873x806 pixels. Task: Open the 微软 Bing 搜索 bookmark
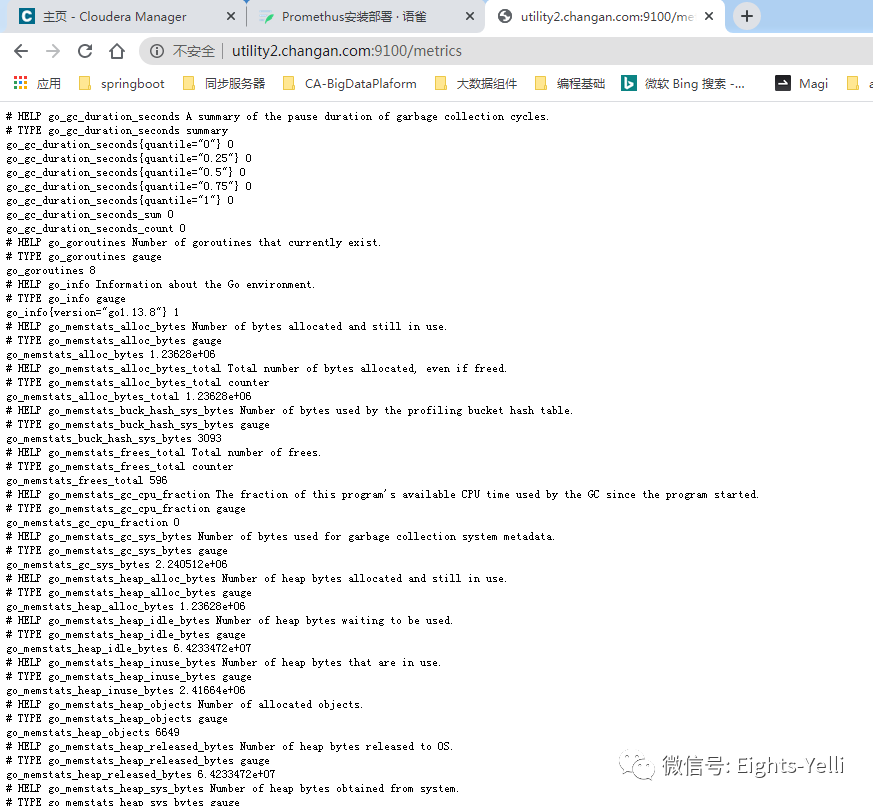coord(683,83)
